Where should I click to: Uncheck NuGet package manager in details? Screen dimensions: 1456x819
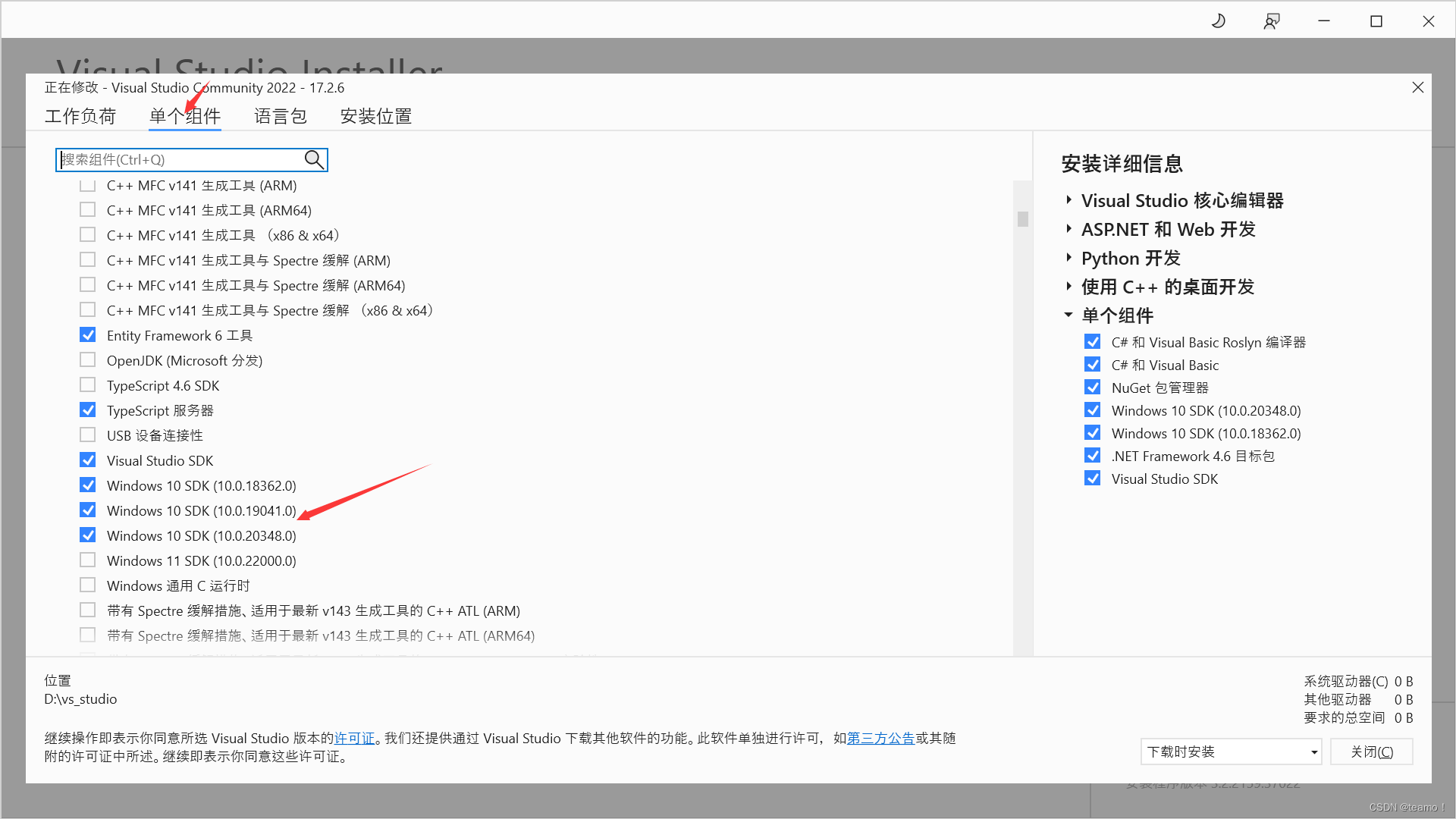point(1092,388)
